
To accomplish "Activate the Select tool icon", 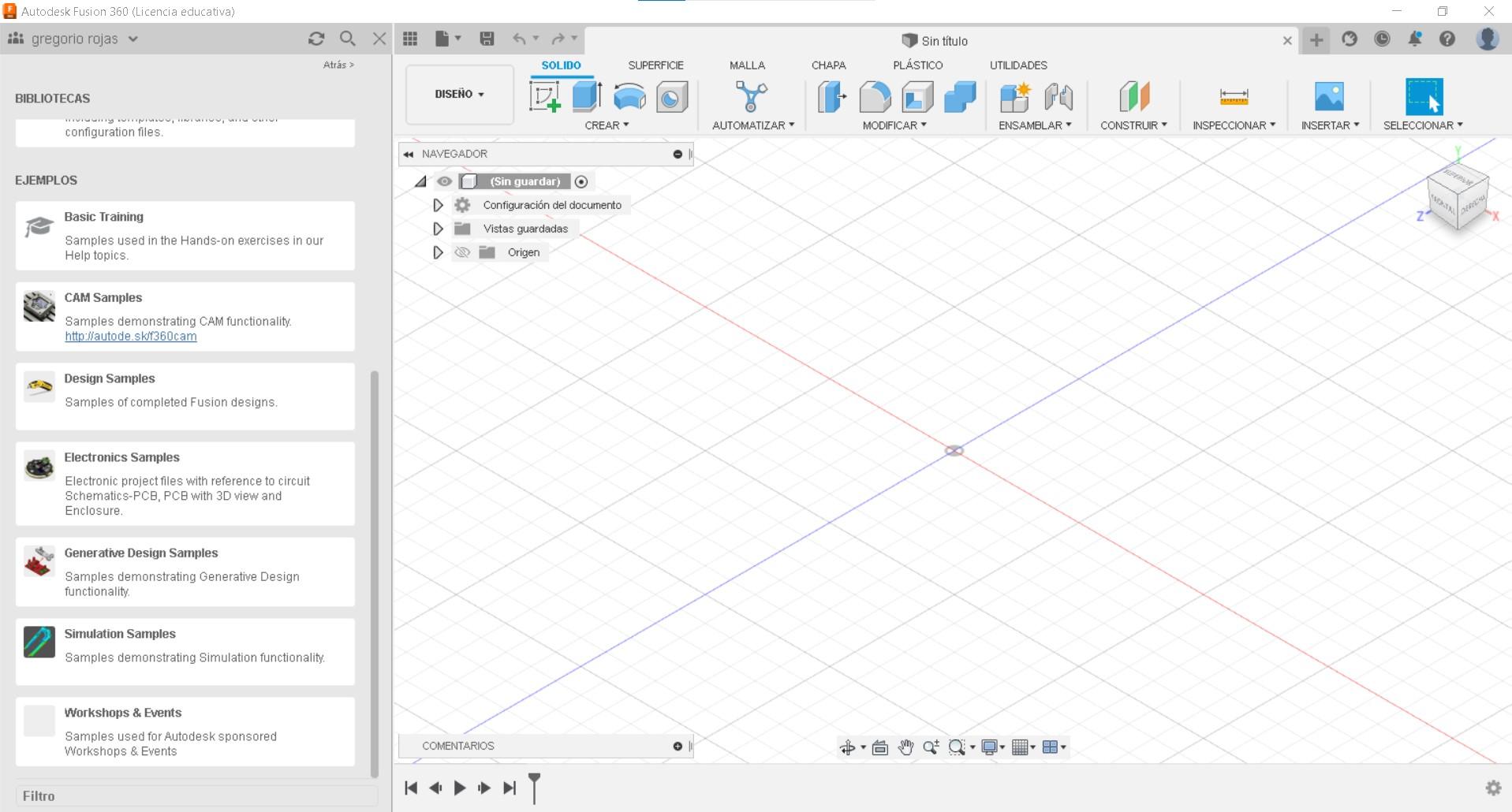I will pyautogui.click(x=1424, y=97).
